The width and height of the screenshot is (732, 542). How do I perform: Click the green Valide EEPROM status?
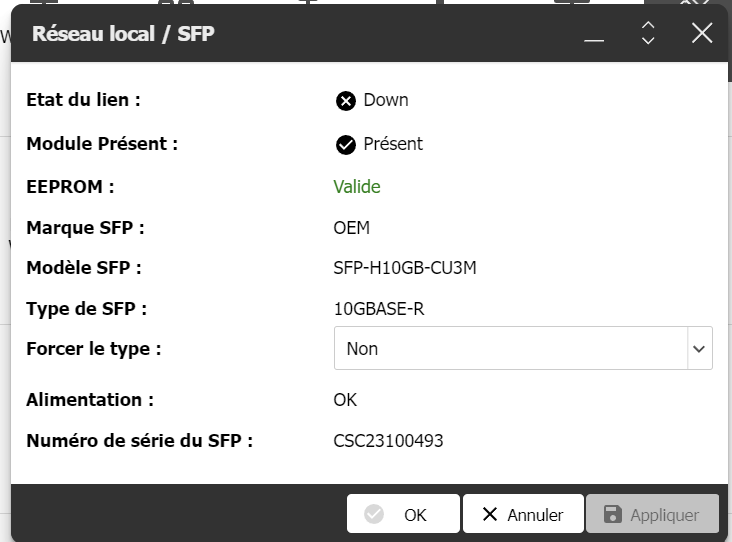[357, 187]
